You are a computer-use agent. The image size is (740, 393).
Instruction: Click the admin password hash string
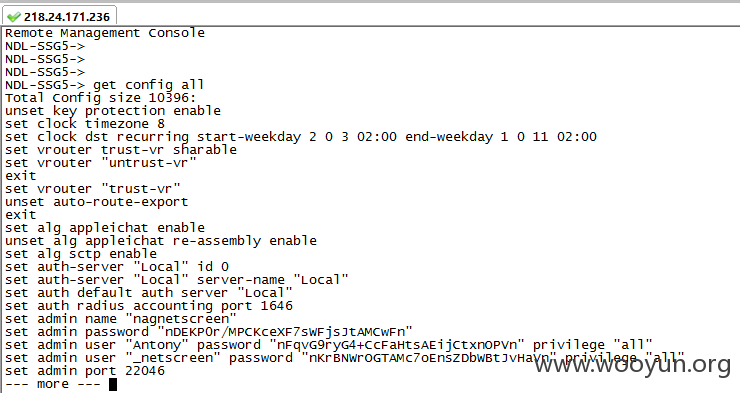click(285, 332)
